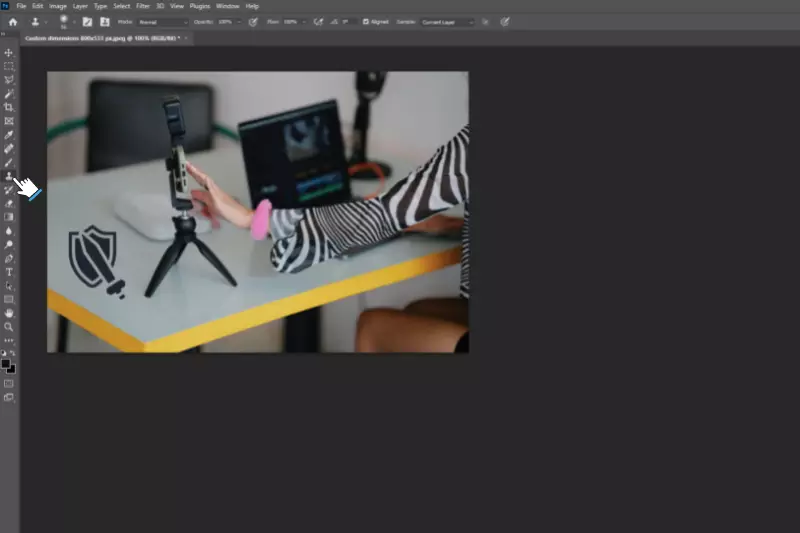
Task: Open the Help menu
Action: tap(252, 6)
